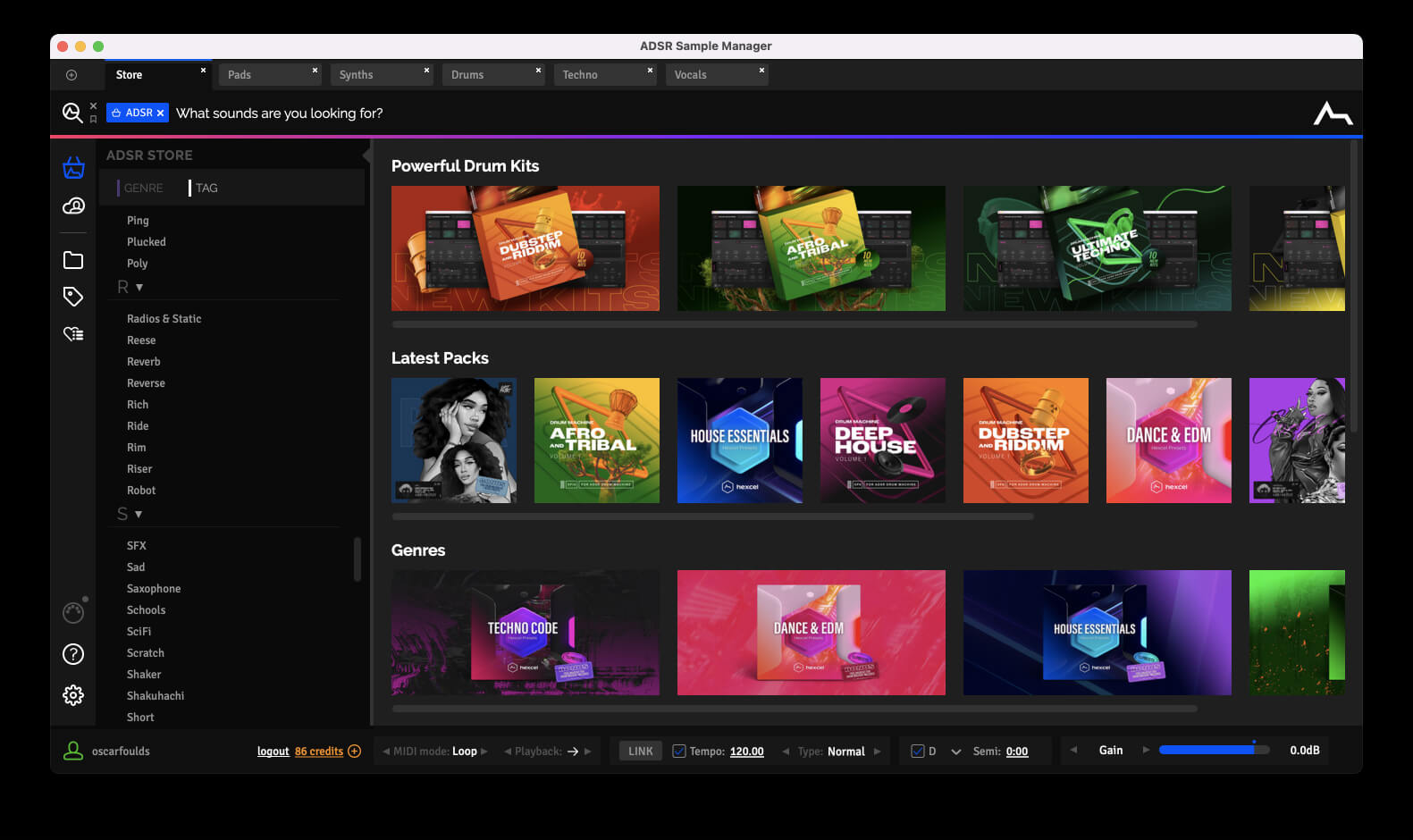Close the Synths tab

coord(426,70)
